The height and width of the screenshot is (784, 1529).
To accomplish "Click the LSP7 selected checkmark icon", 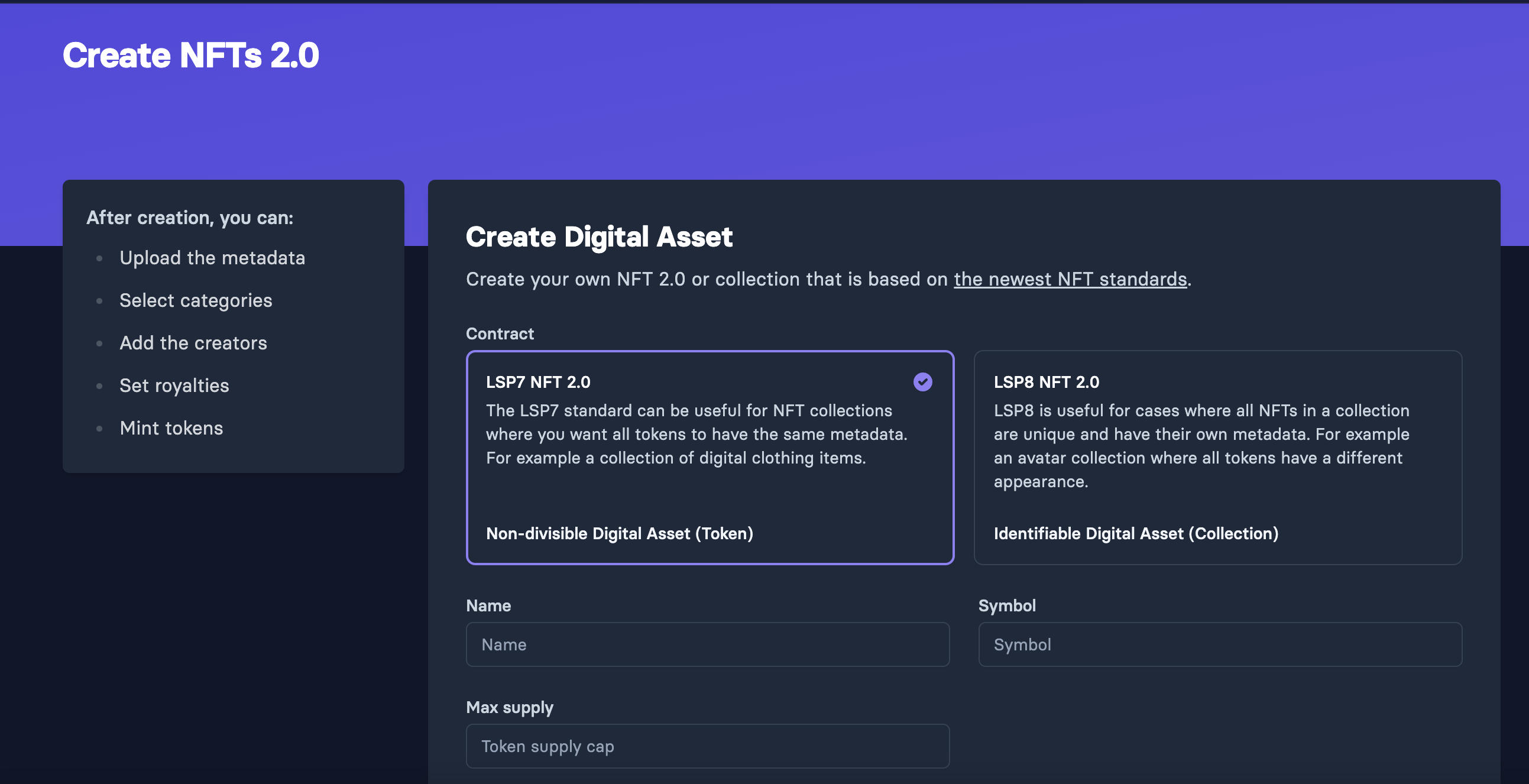I will [x=922, y=381].
